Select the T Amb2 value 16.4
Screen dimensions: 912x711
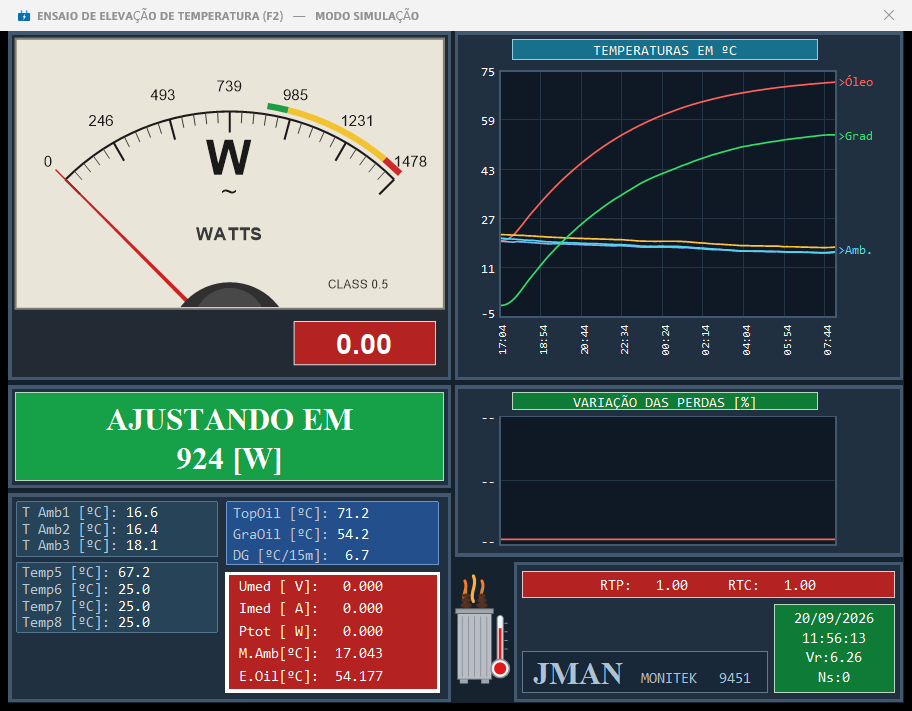tap(142, 529)
